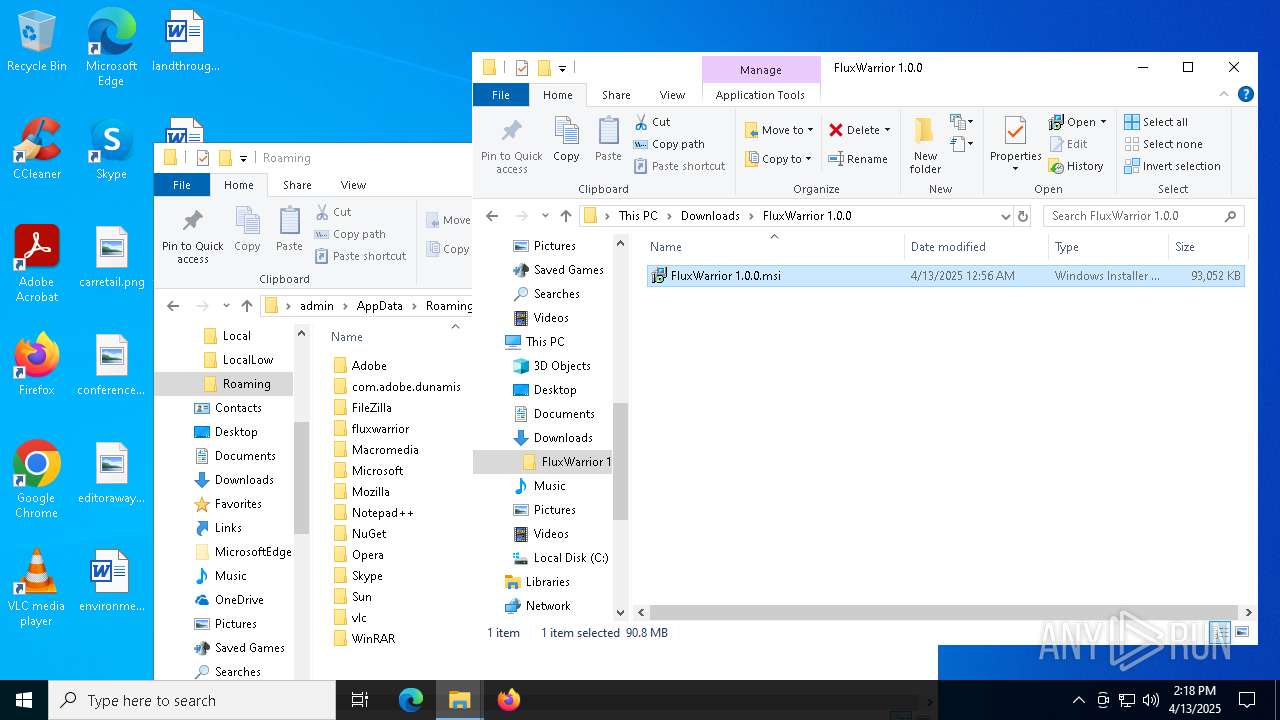Go up one level in FluxWarrior window

(566, 216)
